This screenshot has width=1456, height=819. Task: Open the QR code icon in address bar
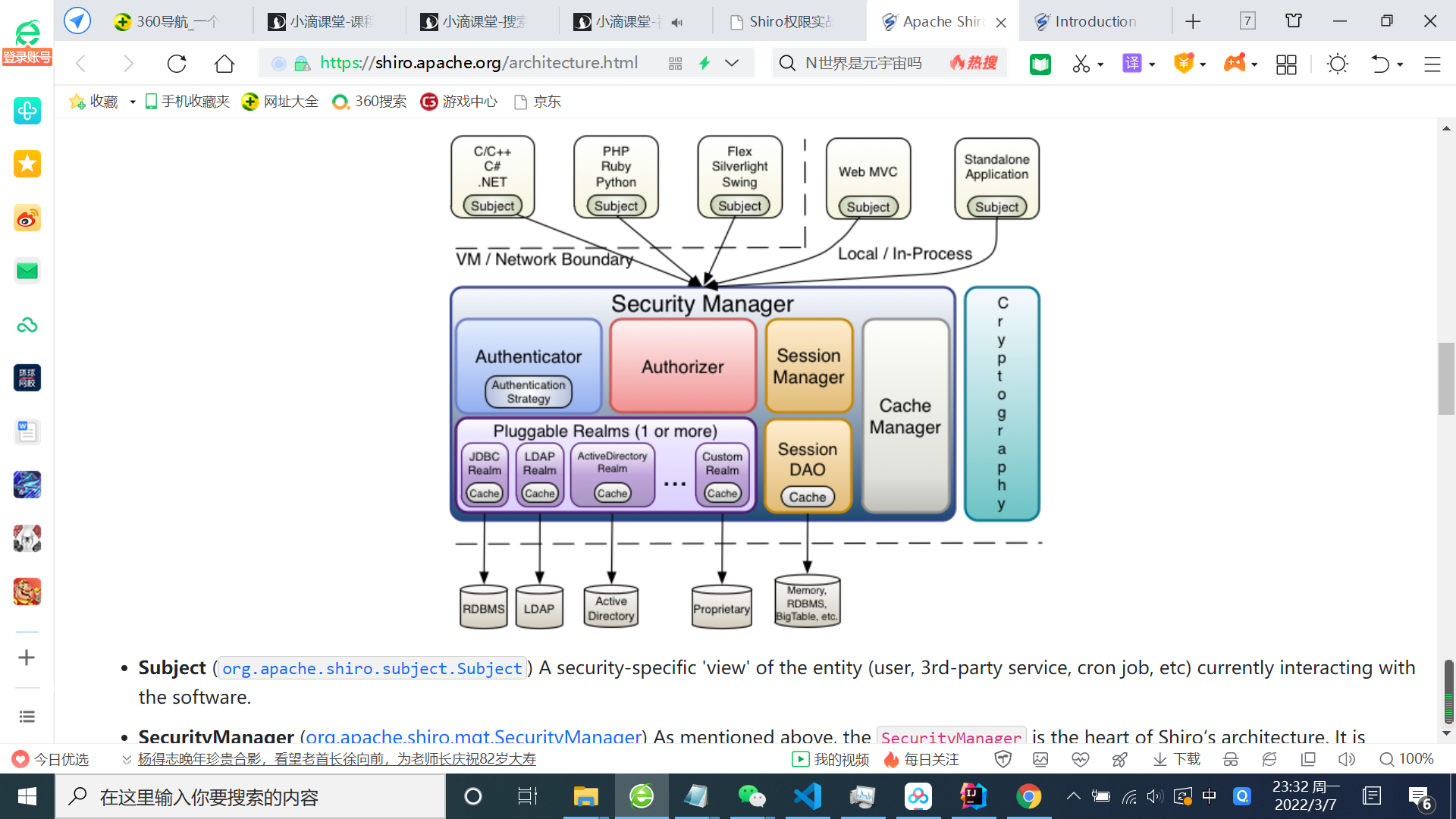pyautogui.click(x=676, y=64)
